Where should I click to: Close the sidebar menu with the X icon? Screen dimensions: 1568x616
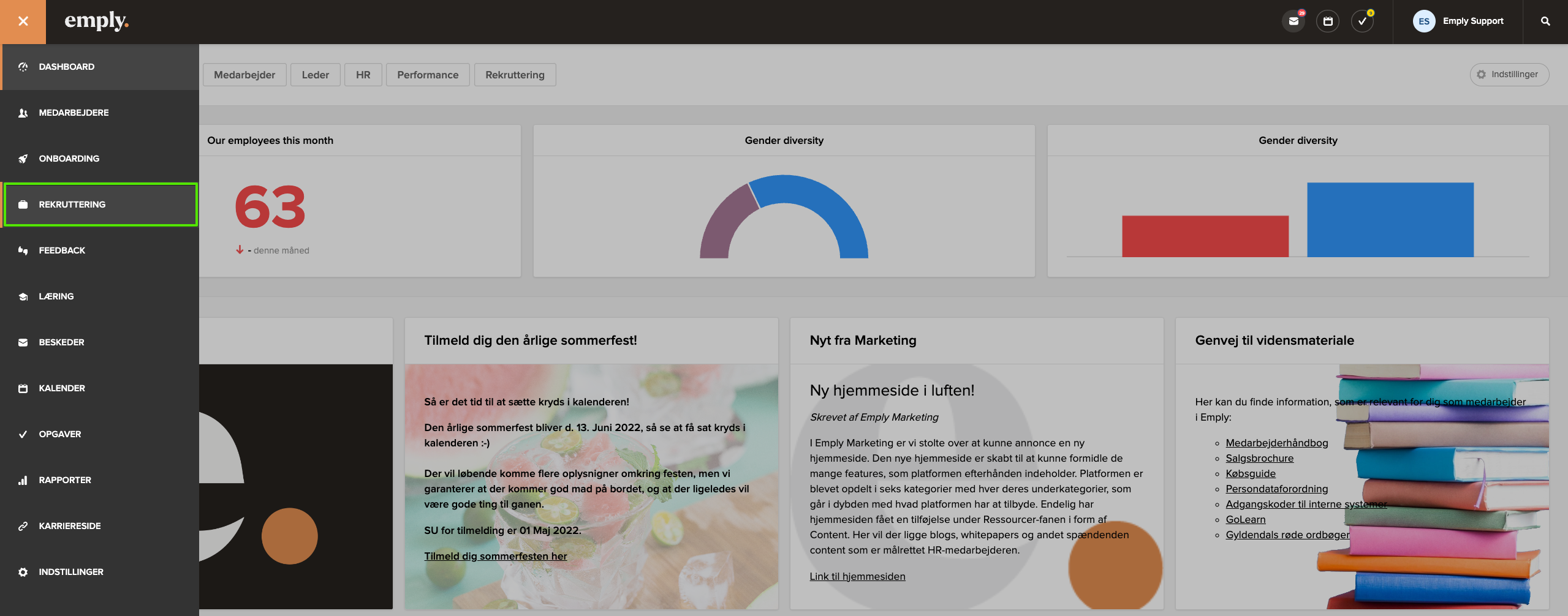(x=23, y=21)
